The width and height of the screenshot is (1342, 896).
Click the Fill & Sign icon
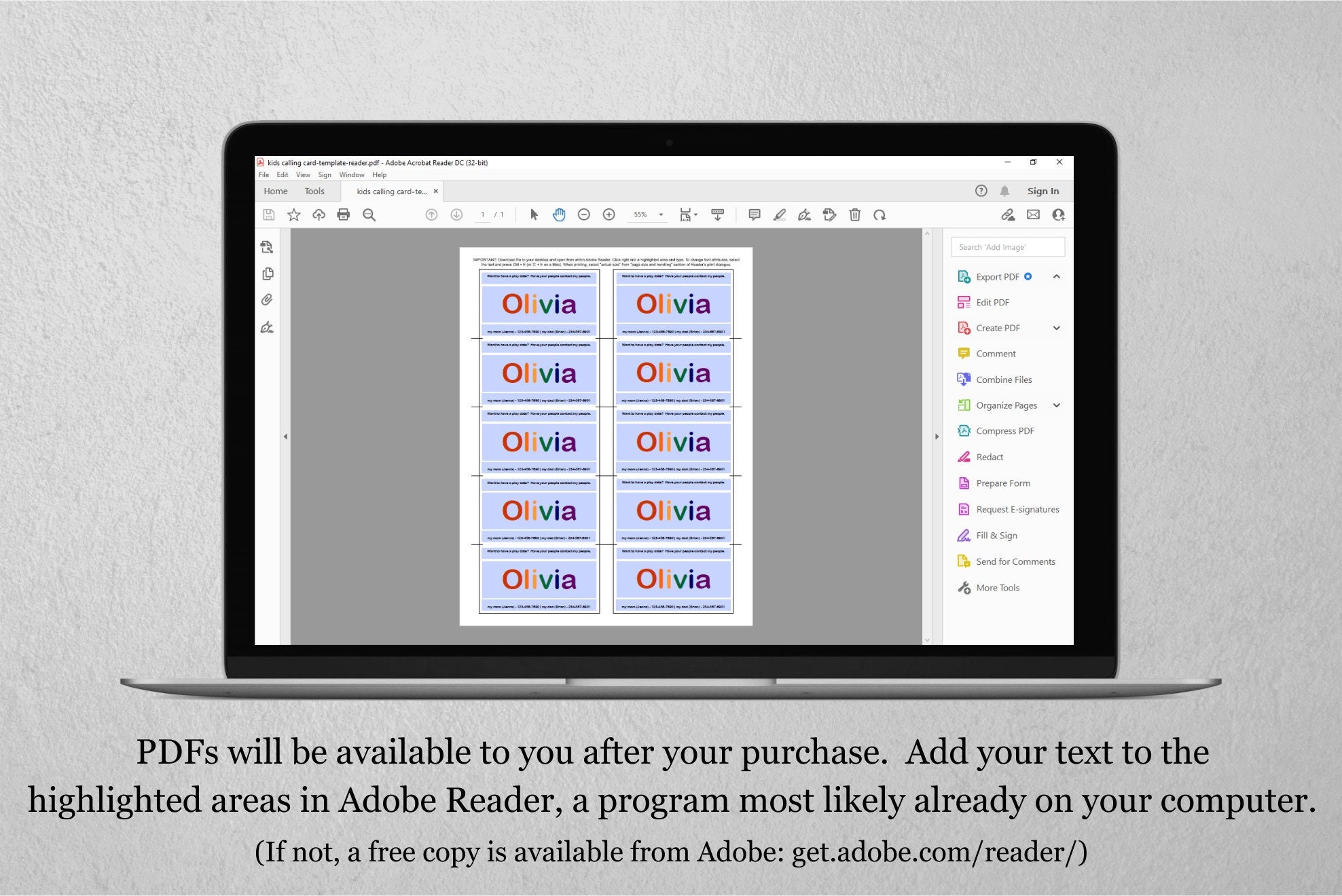click(962, 535)
